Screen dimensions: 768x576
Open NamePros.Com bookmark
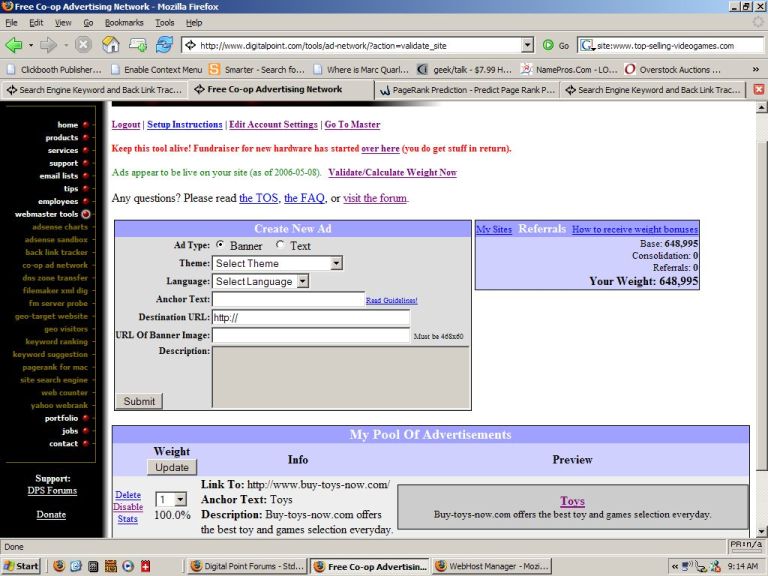tap(569, 70)
